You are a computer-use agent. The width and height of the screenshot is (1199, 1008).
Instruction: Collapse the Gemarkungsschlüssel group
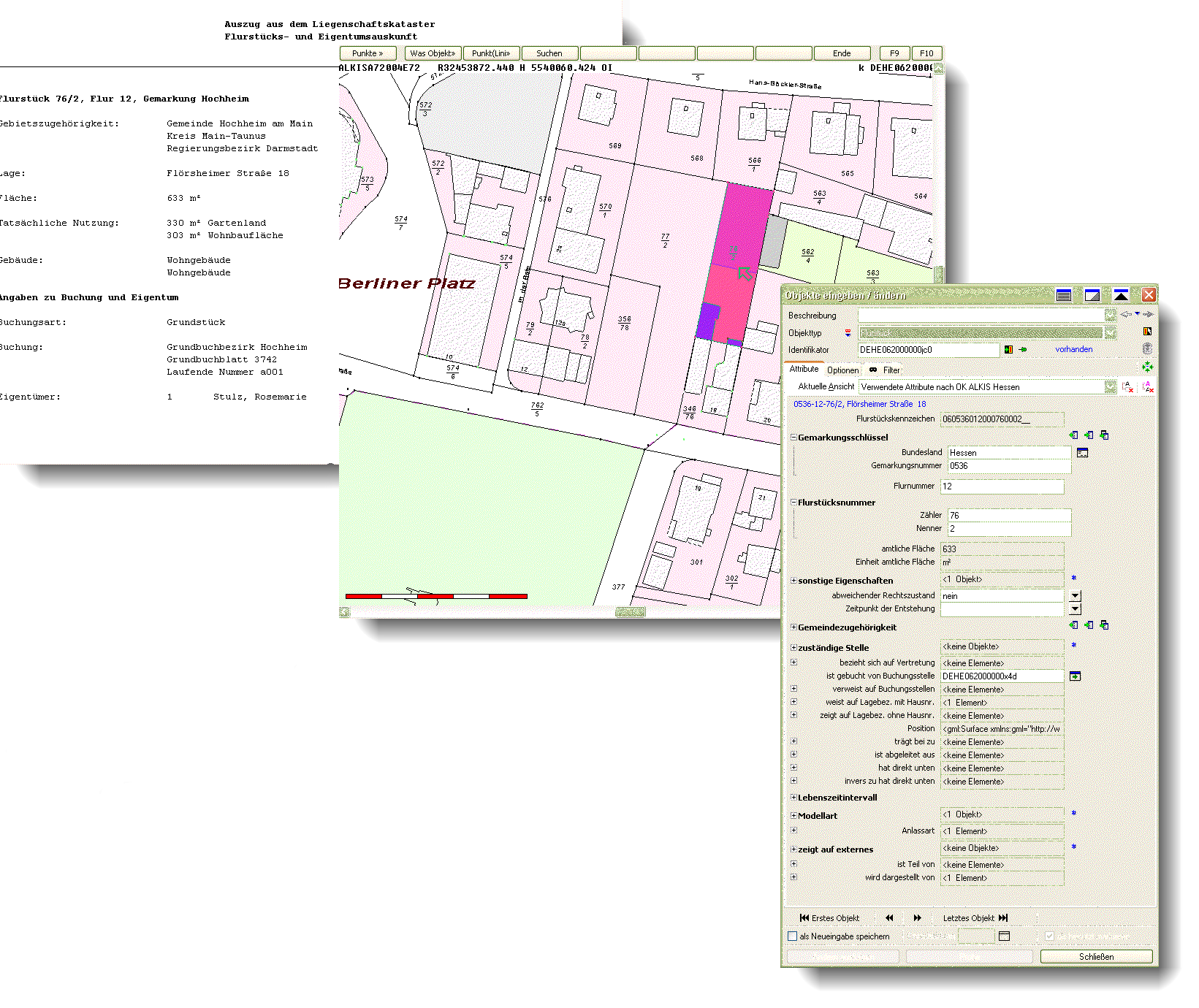793,438
